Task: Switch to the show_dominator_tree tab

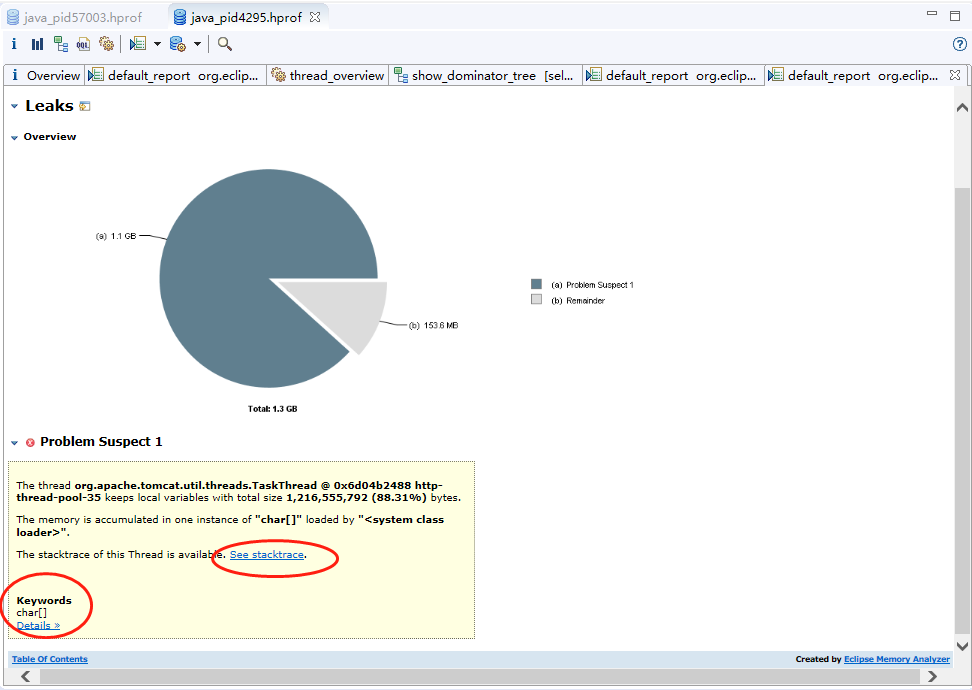Action: 484,76
